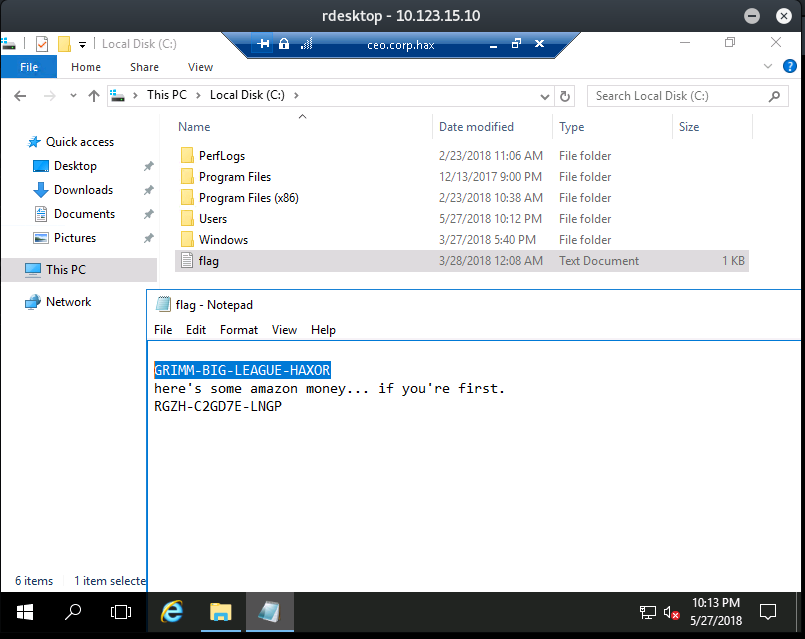Sort files by the Date modified column

click(x=476, y=127)
